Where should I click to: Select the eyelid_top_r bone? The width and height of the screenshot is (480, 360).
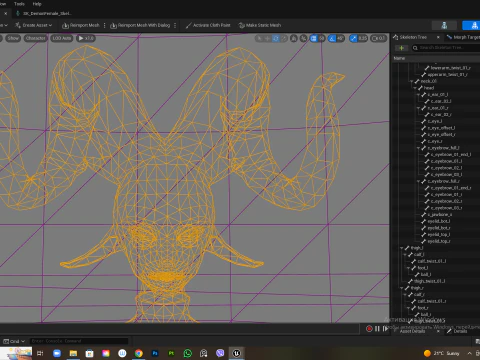tap(439, 241)
